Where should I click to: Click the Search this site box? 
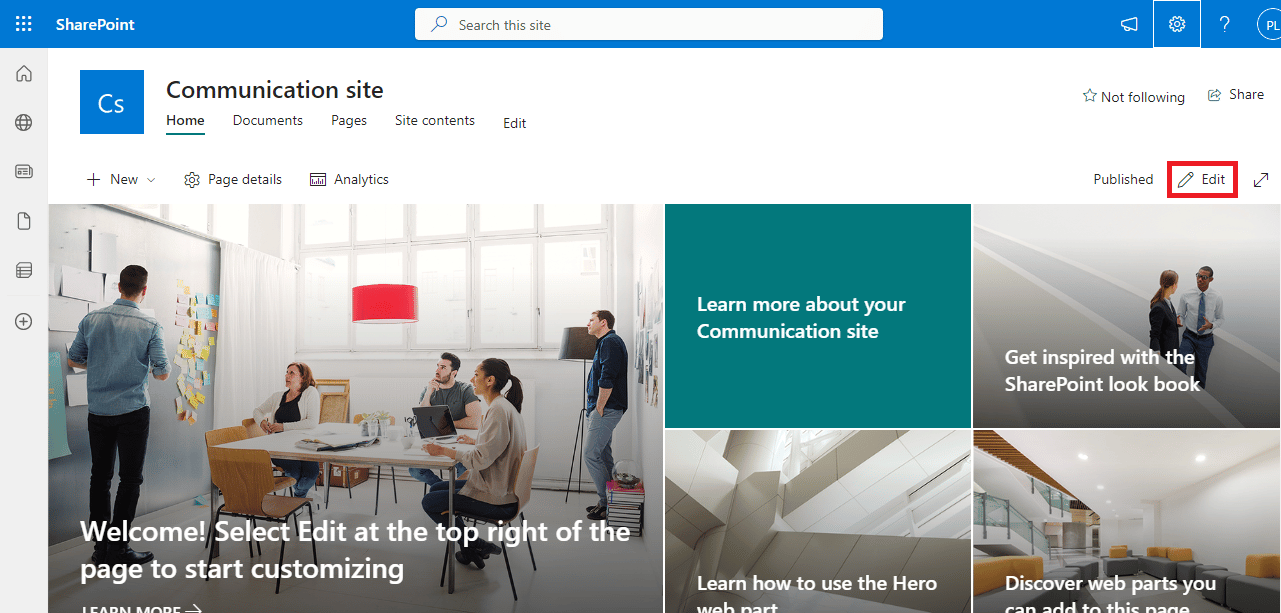coord(649,24)
